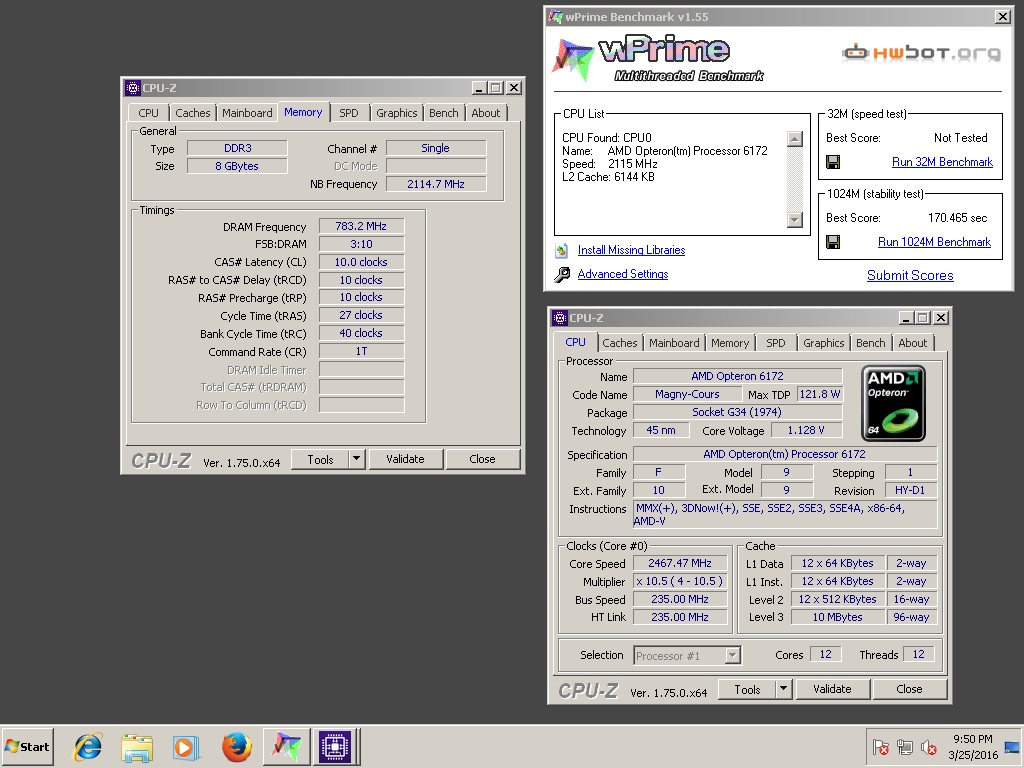Open About tab in CPU window

(x=912, y=343)
